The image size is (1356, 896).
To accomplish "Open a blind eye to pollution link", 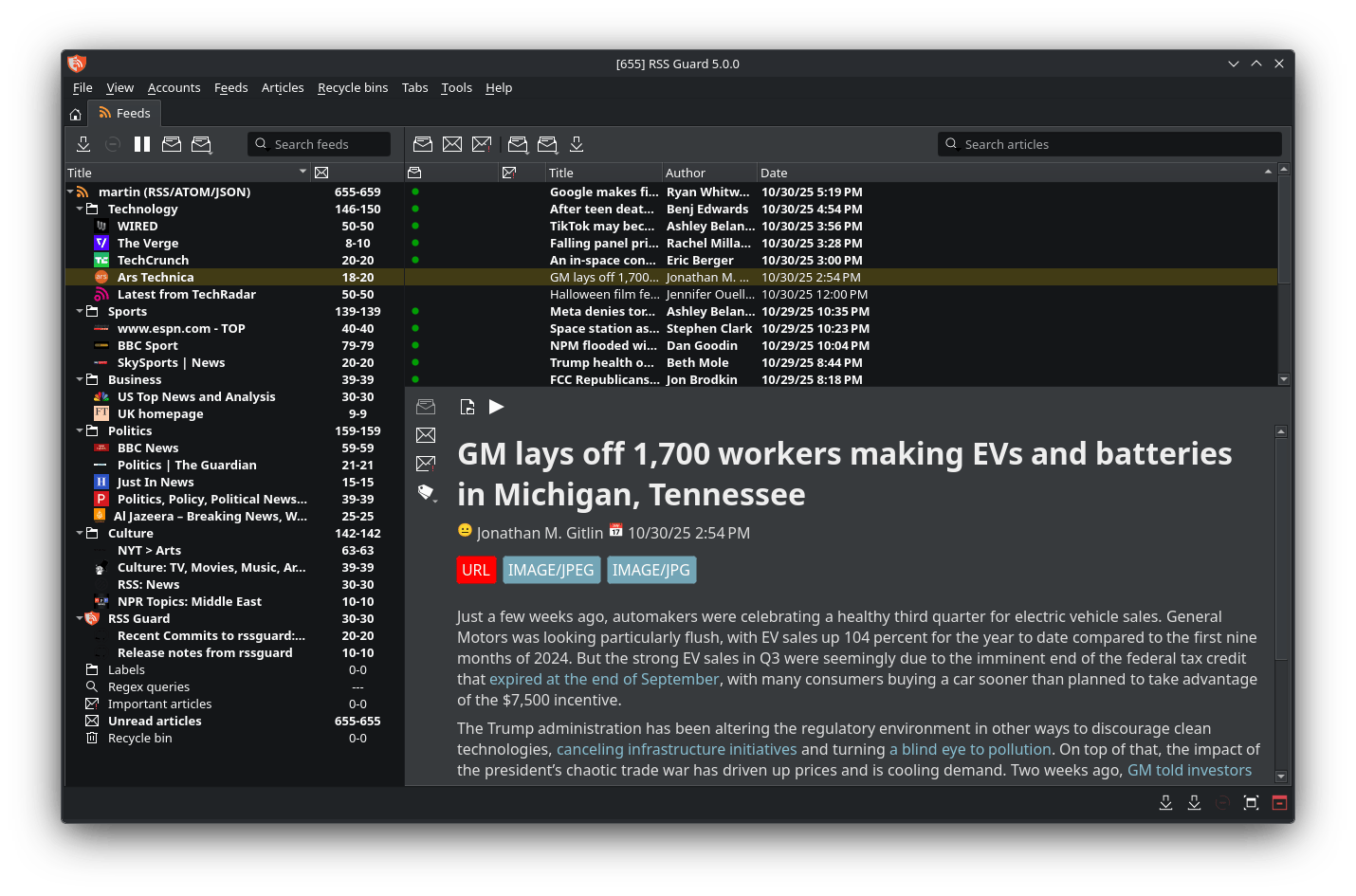I will [x=970, y=749].
